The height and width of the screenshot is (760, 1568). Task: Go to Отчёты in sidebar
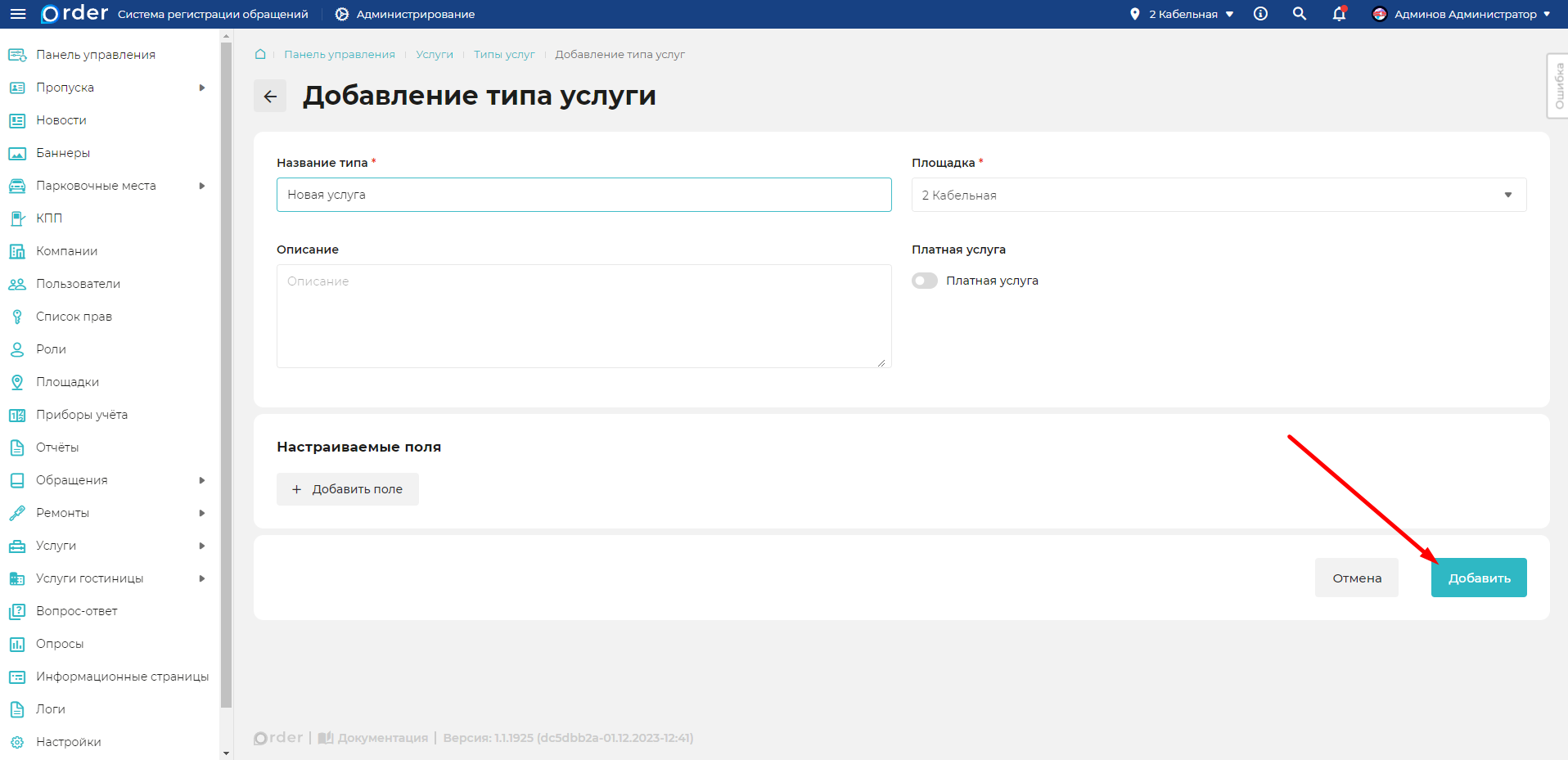coord(57,447)
